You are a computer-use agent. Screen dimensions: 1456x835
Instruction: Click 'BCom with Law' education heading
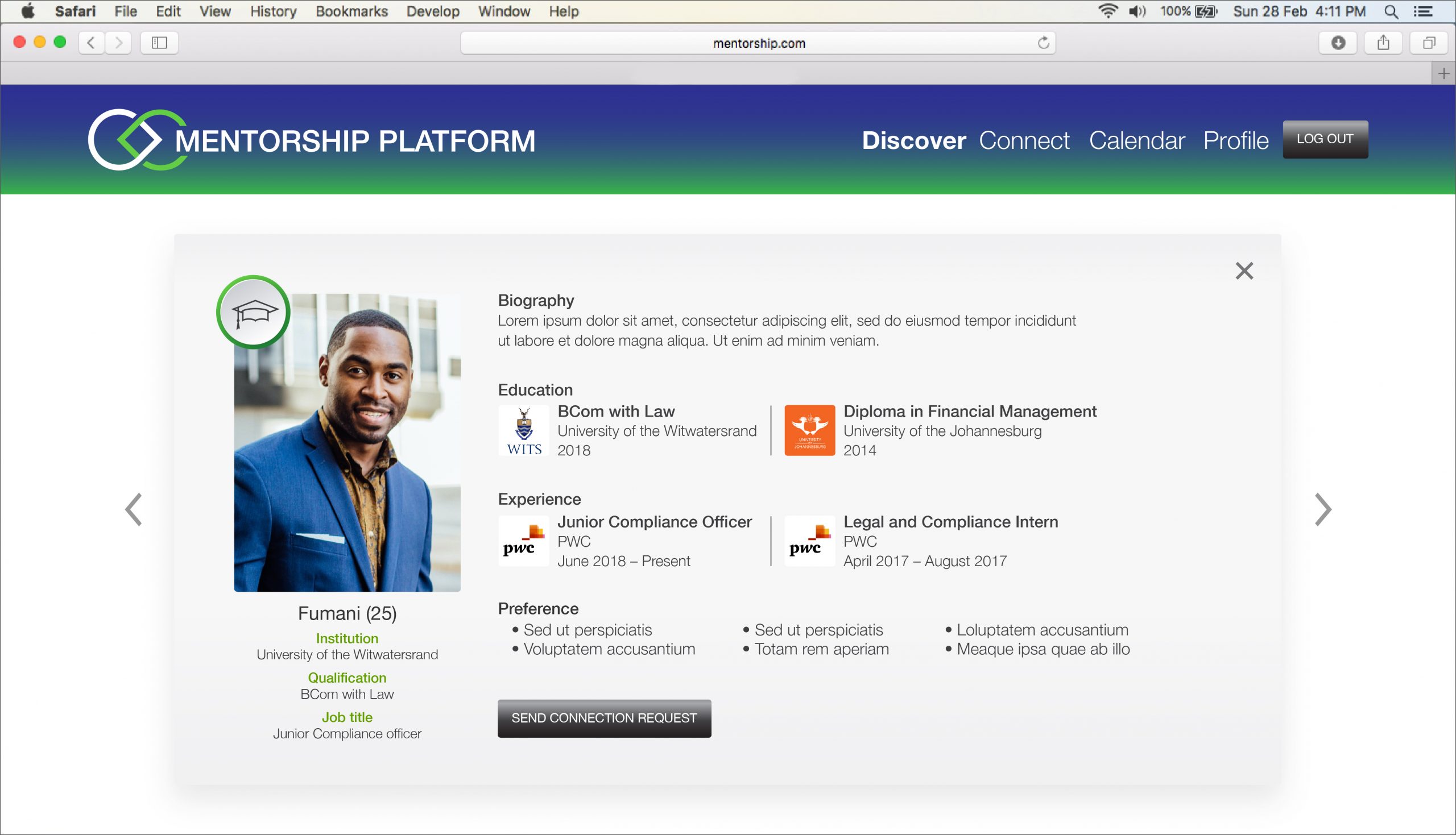pos(616,411)
